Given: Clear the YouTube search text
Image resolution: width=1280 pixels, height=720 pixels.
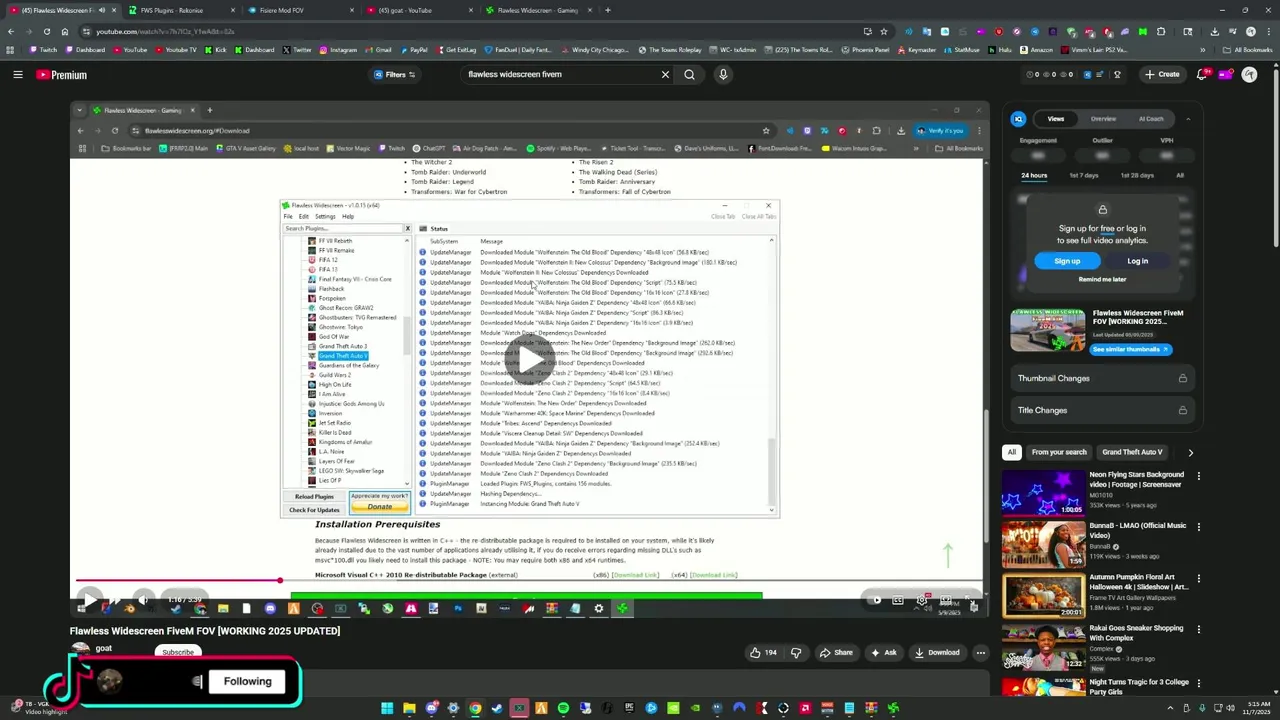Looking at the screenshot, I should (x=665, y=74).
